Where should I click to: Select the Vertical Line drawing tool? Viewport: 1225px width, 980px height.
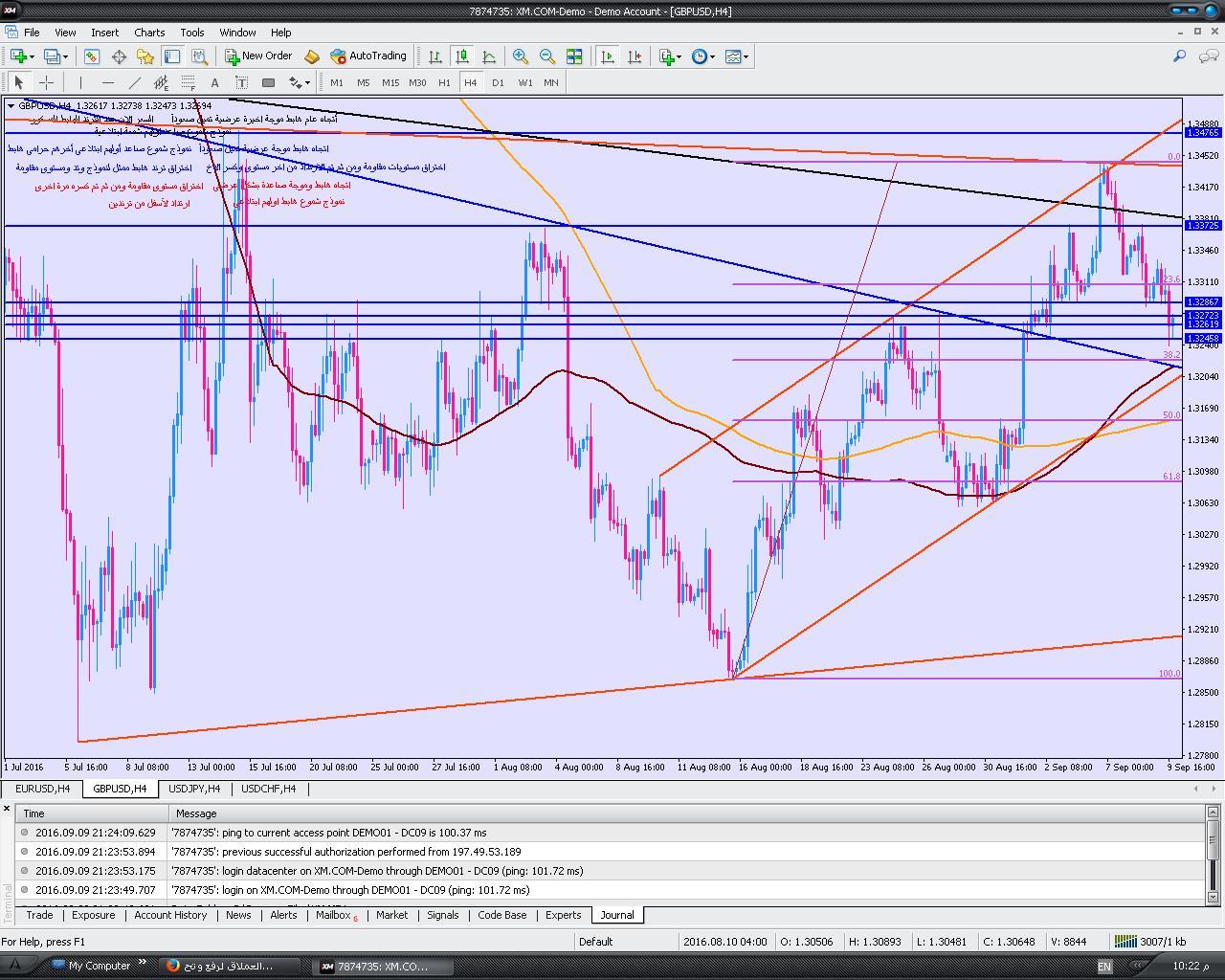click(80, 82)
